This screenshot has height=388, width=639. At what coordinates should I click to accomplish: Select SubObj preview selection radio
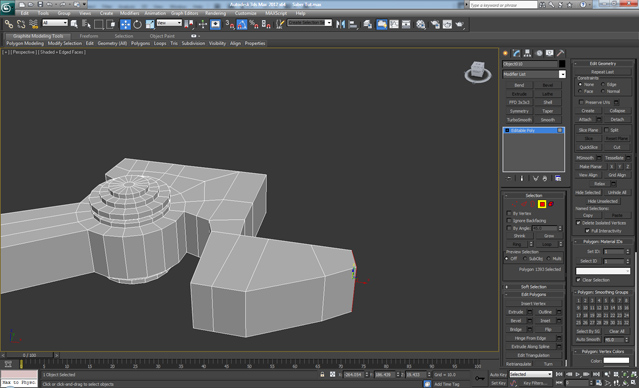[x=525, y=259]
